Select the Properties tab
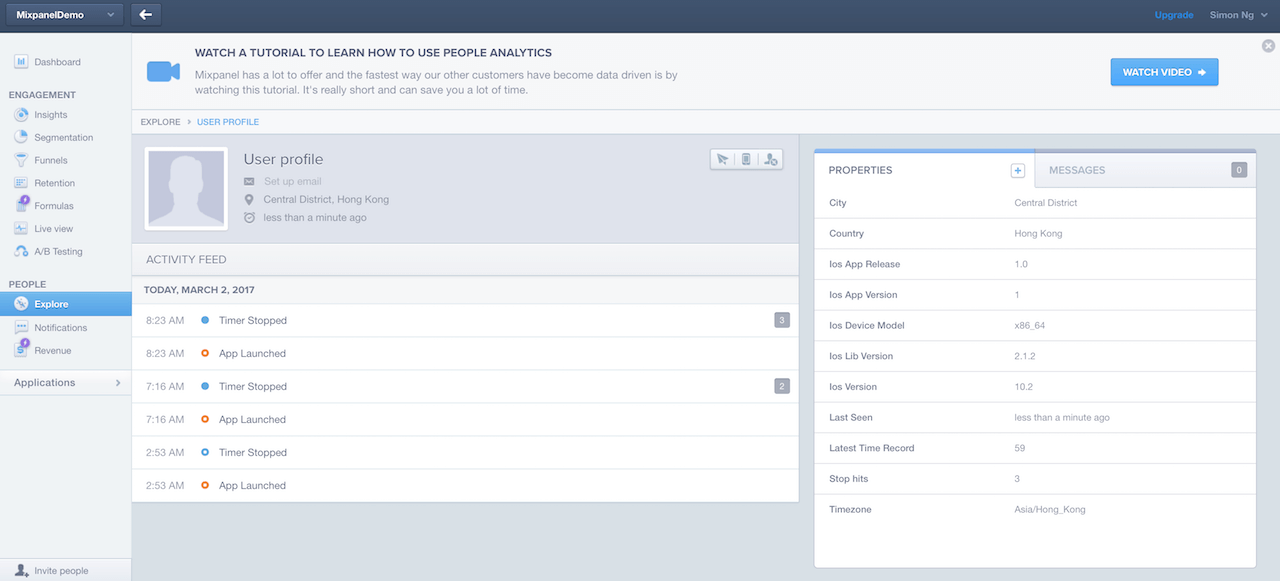1280x581 pixels. [924, 170]
